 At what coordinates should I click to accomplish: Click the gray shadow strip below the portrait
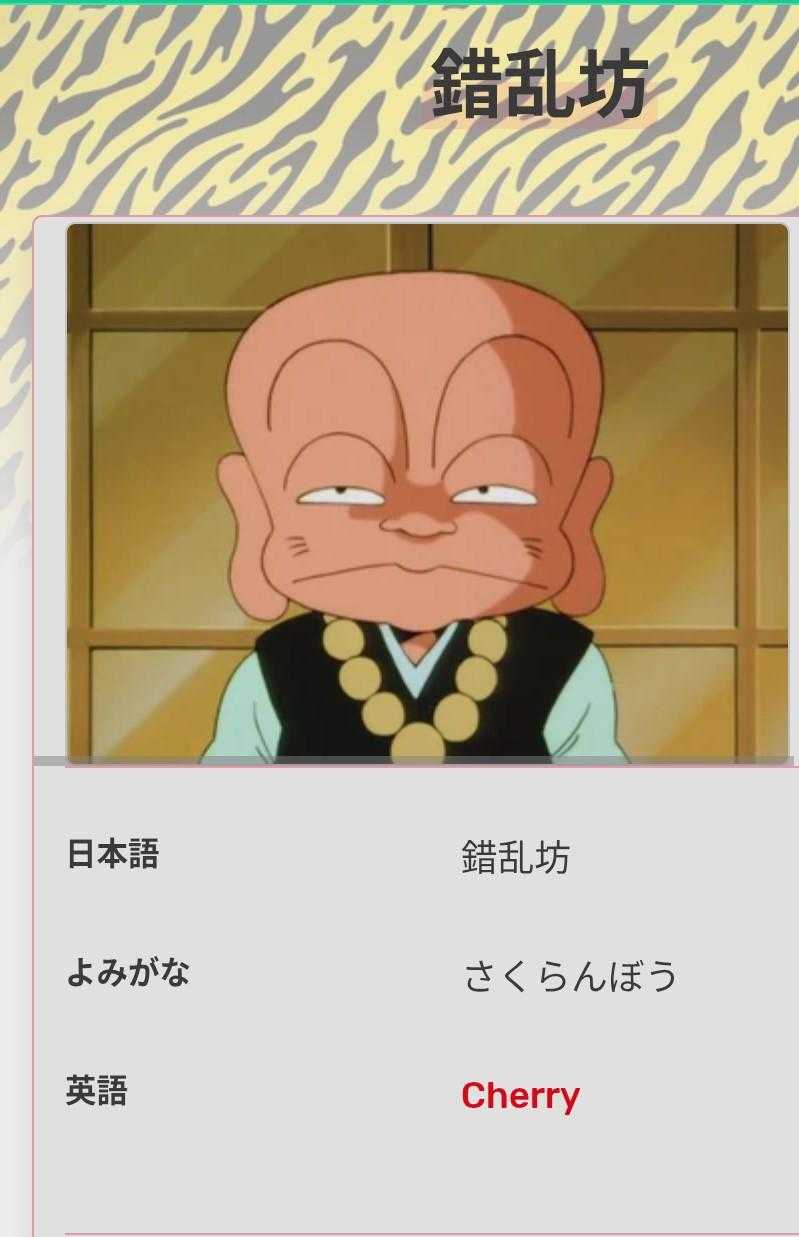pyautogui.click(x=416, y=761)
